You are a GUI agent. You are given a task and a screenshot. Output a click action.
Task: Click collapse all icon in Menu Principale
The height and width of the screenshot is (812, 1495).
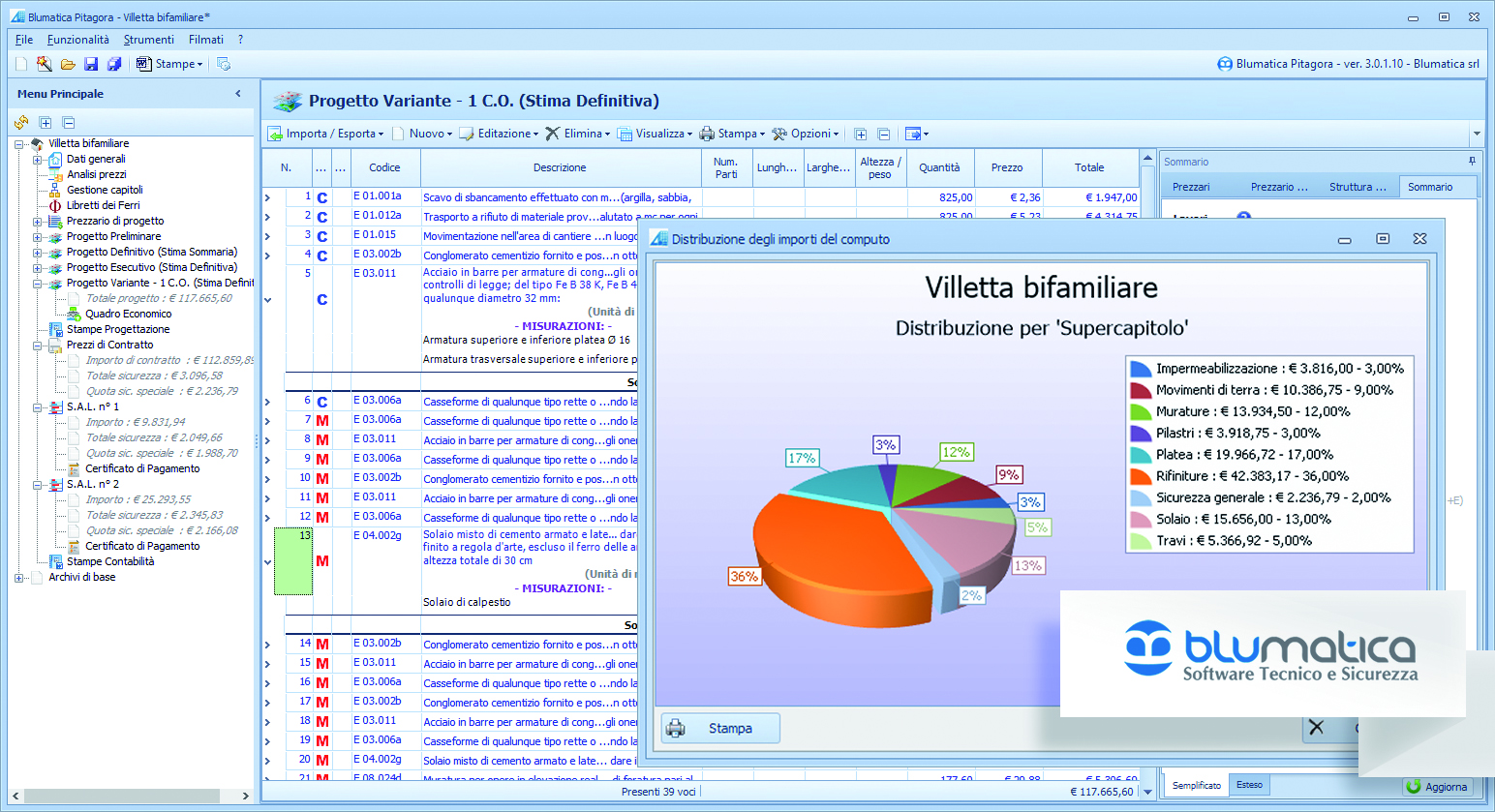click(69, 123)
